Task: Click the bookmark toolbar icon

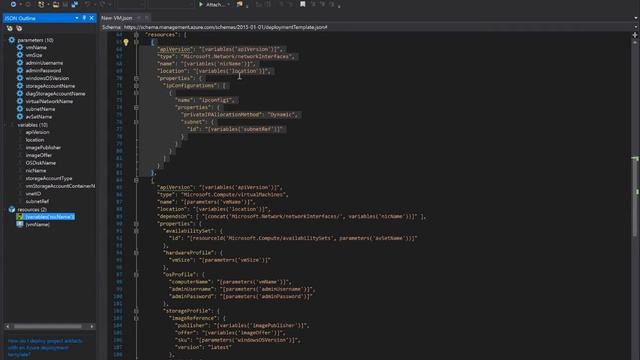Action: point(302,4)
